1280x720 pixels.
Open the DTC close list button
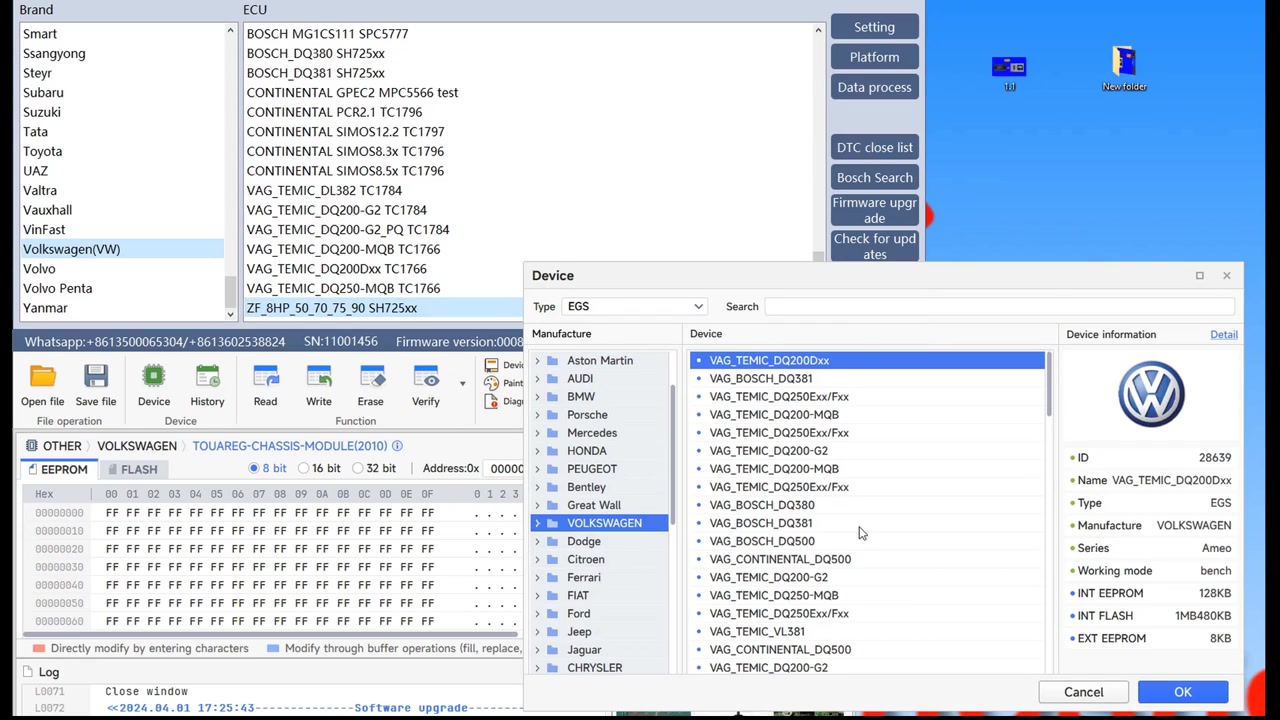click(x=874, y=147)
